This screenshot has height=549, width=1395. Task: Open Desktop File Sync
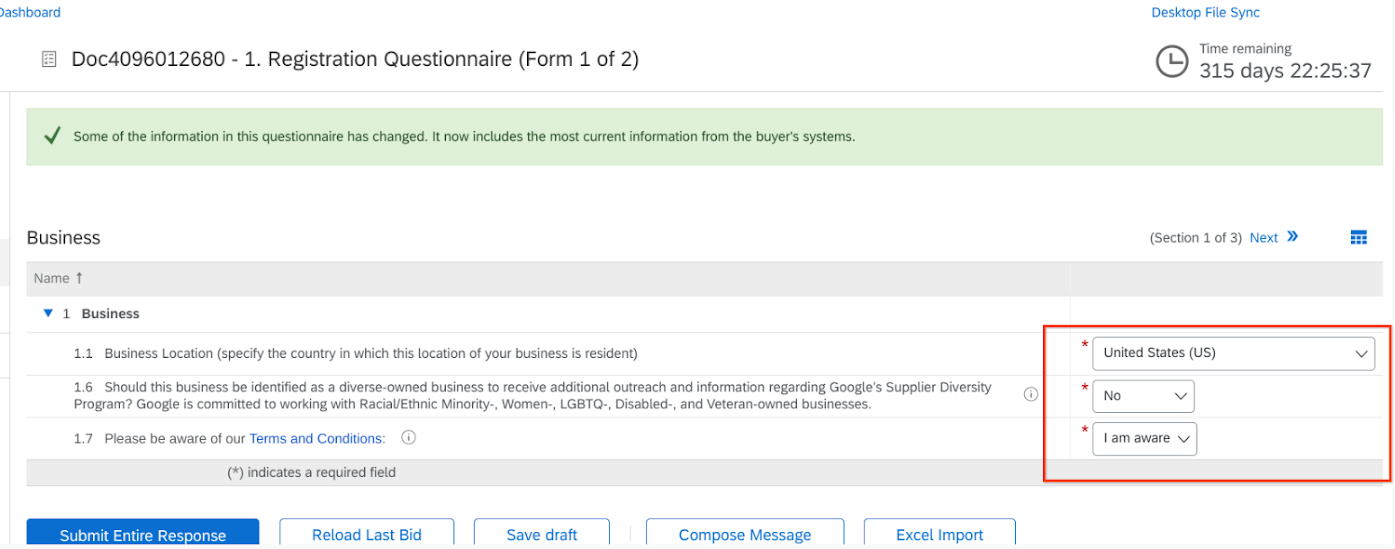(x=1205, y=13)
